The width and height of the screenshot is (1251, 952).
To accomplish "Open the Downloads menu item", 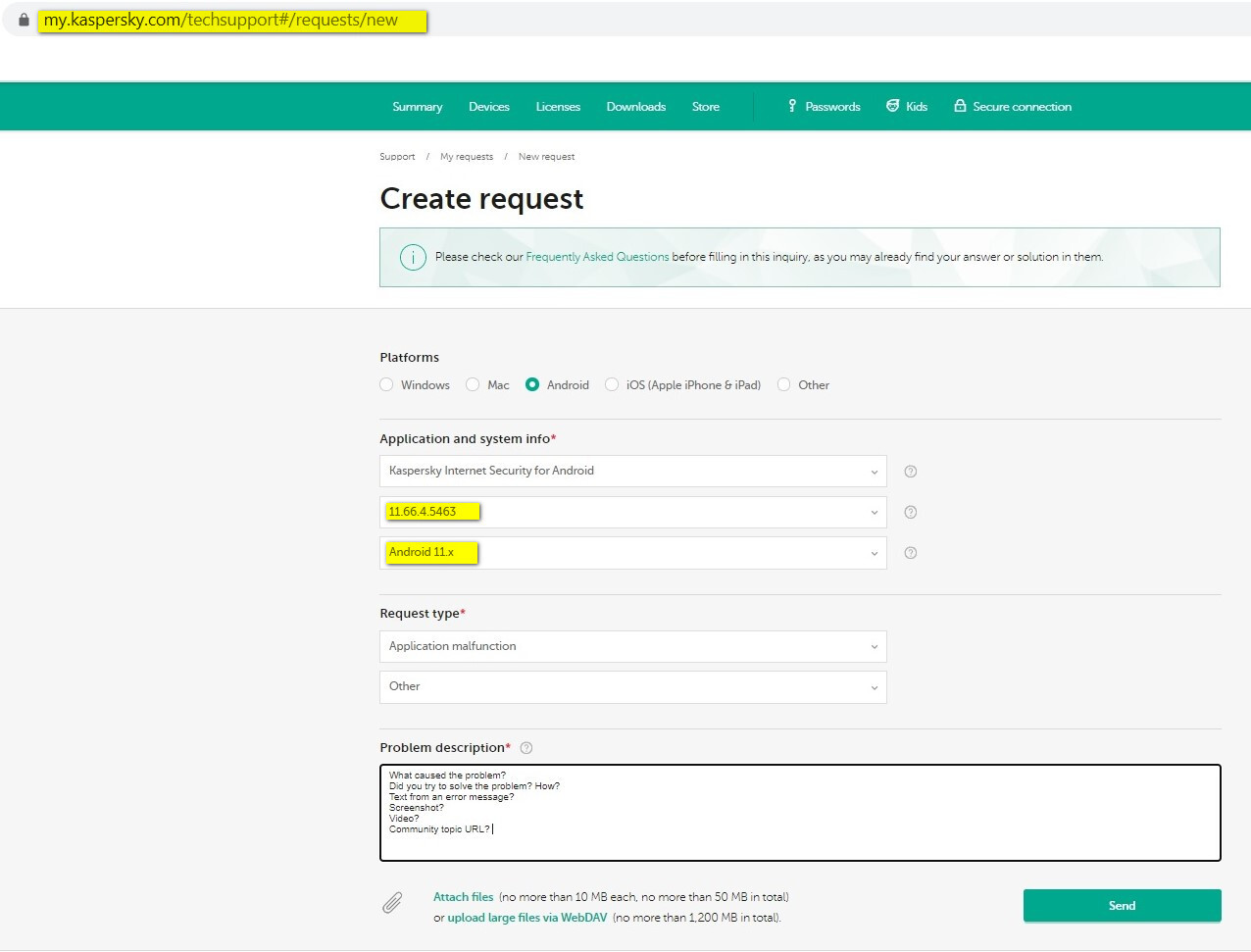I will pos(636,107).
